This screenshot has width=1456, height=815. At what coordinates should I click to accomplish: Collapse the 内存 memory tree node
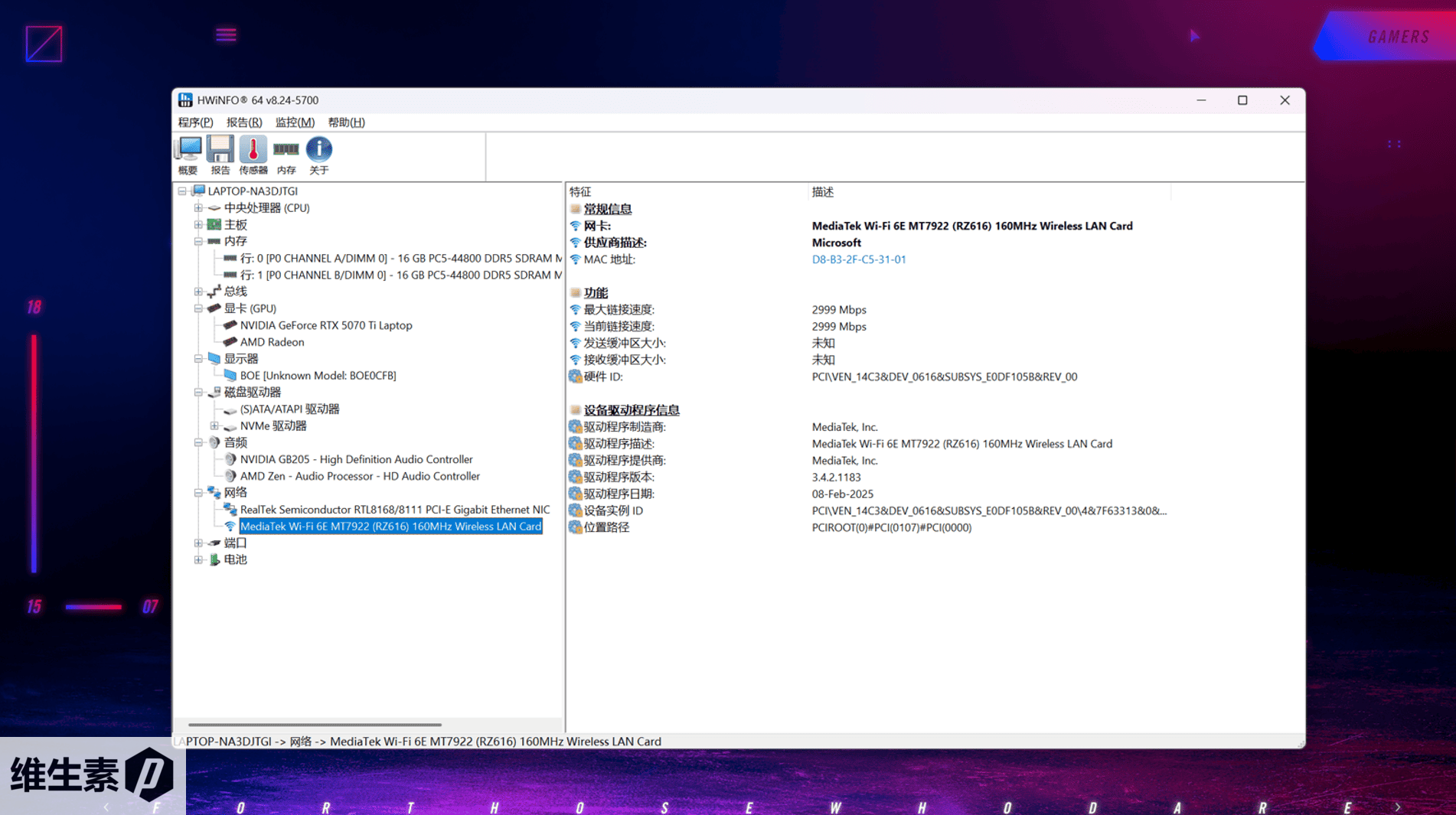point(198,242)
